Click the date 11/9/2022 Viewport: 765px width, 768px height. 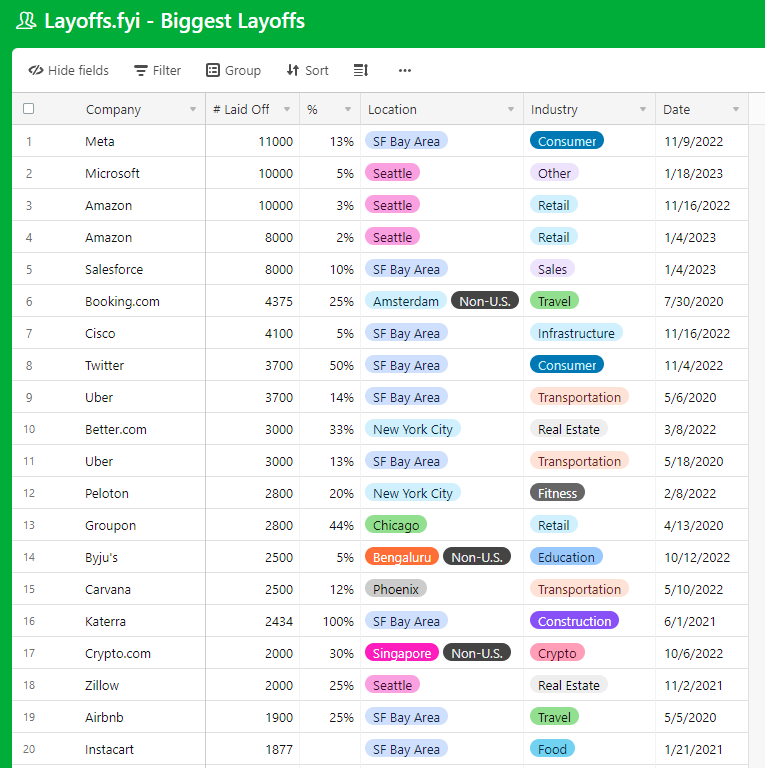click(x=693, y=142)
